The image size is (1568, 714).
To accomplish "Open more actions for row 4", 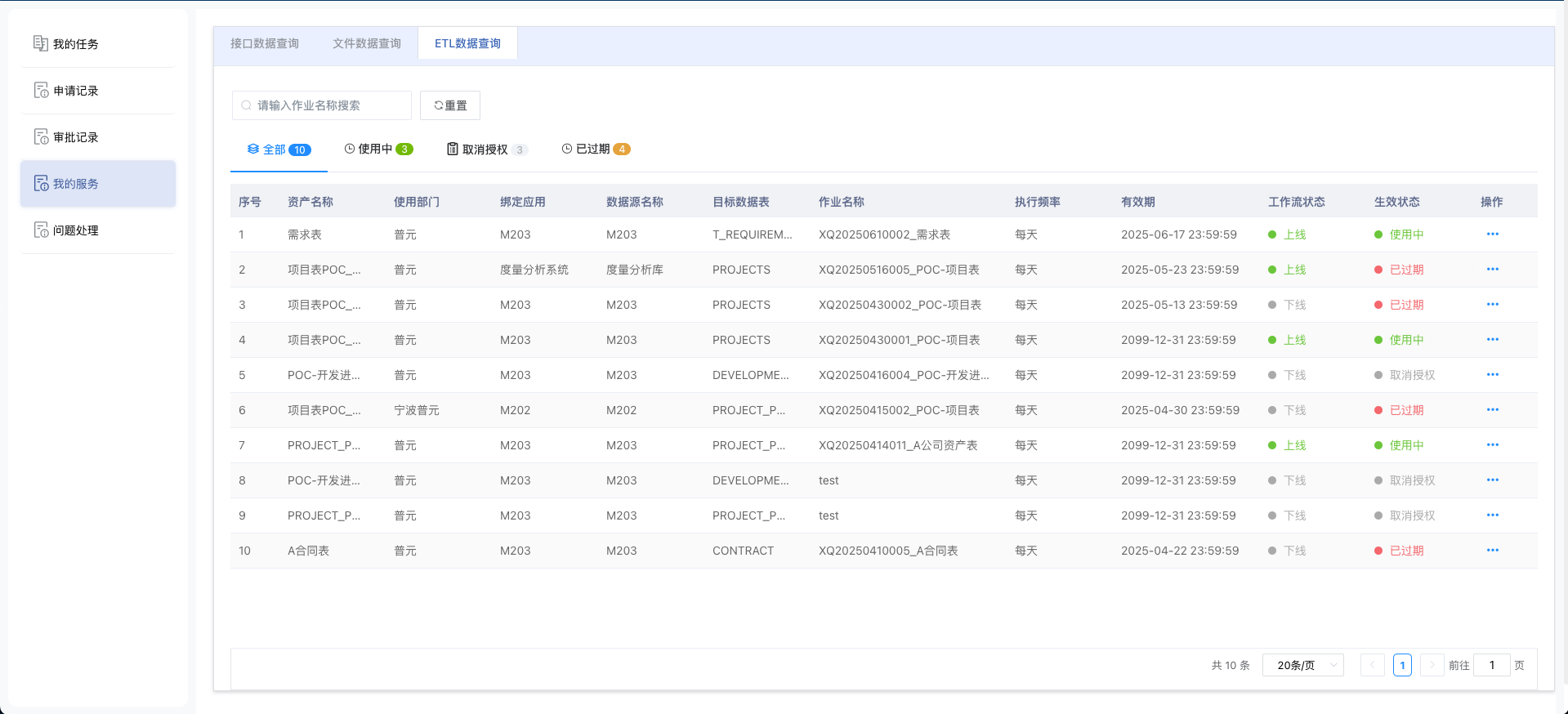I will pyautogui.click(x=1492, y=340).
